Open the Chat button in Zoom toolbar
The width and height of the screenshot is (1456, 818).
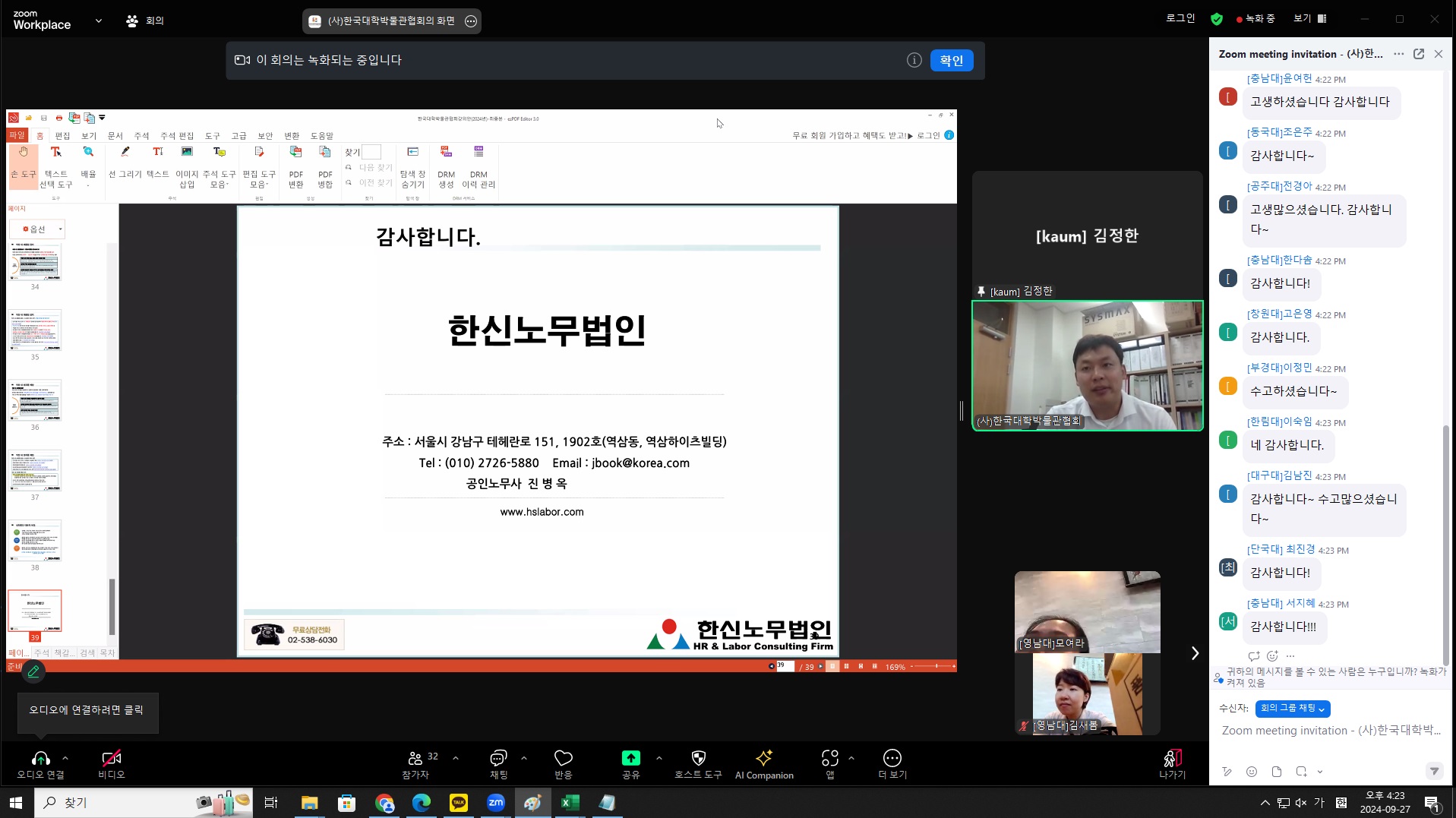[x=498, y=764]
